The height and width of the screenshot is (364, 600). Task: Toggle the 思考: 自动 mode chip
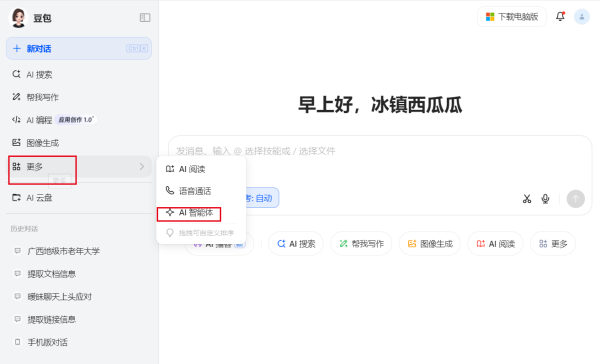(262, 198)
